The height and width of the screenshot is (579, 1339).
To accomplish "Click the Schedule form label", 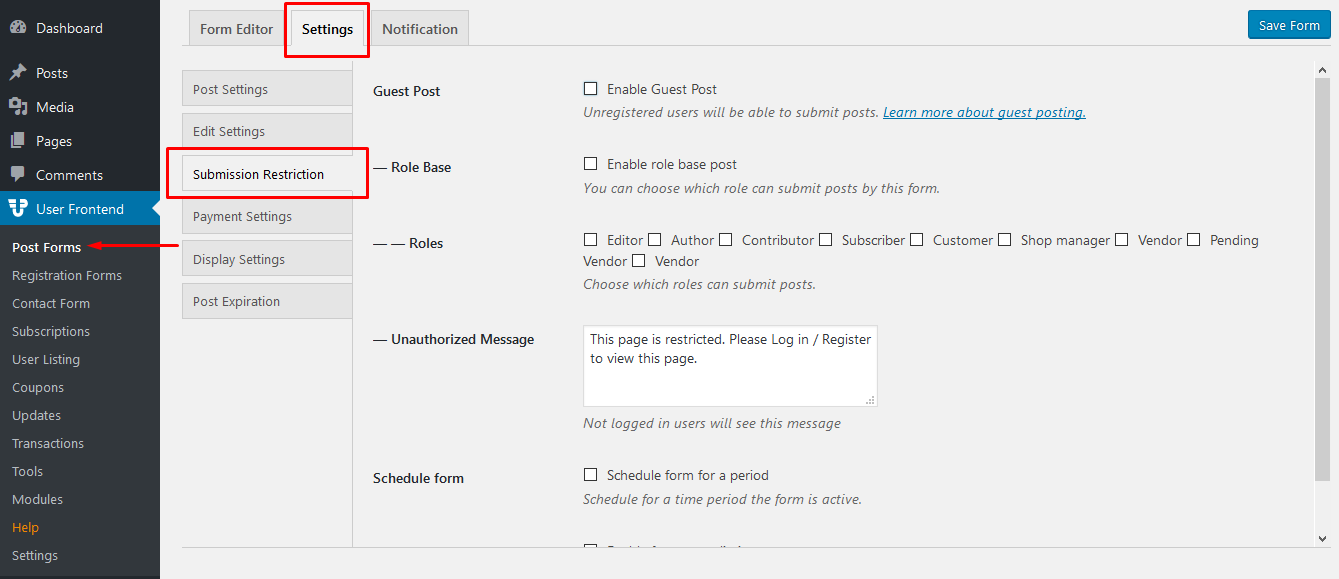I will coord(418,478).
